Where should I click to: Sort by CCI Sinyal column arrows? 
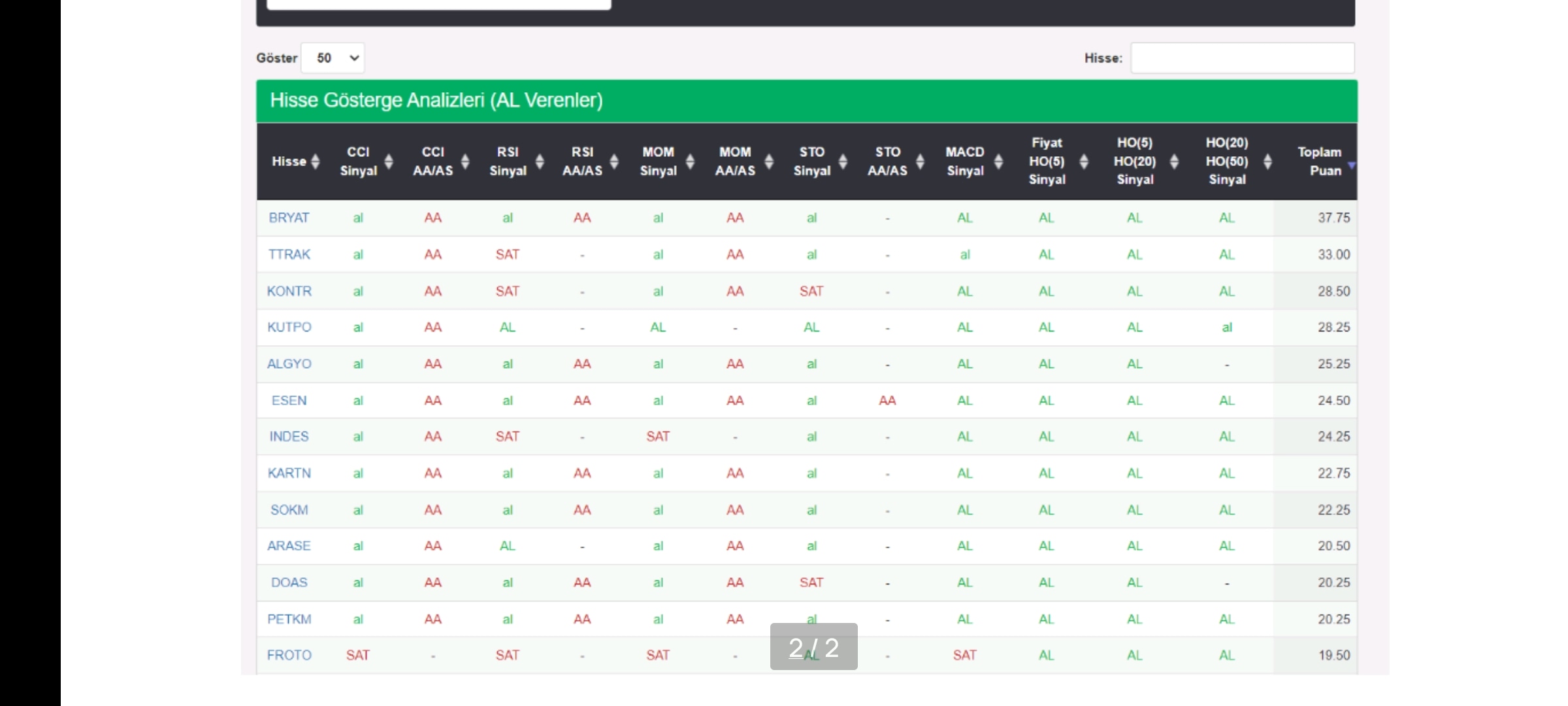pyautogui.click(x=389, y=161)
